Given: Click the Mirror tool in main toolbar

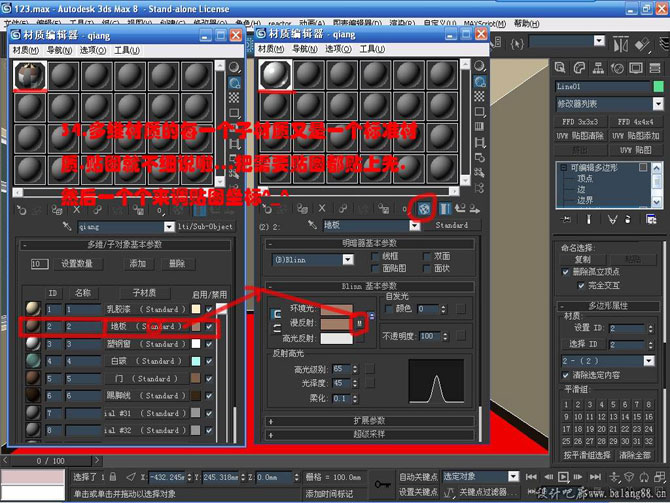Looking at the screenshot, I should coord(621,44).
